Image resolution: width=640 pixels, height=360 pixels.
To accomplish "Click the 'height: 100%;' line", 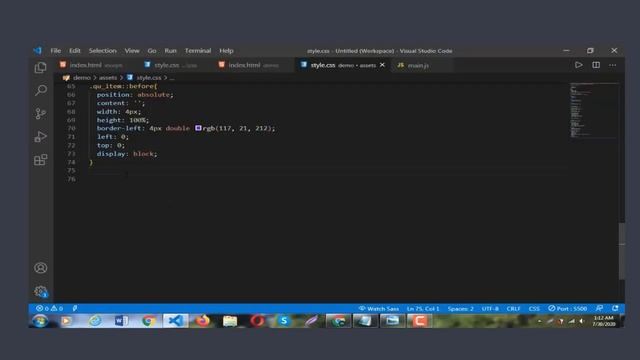I will click(x=123, y=120).
